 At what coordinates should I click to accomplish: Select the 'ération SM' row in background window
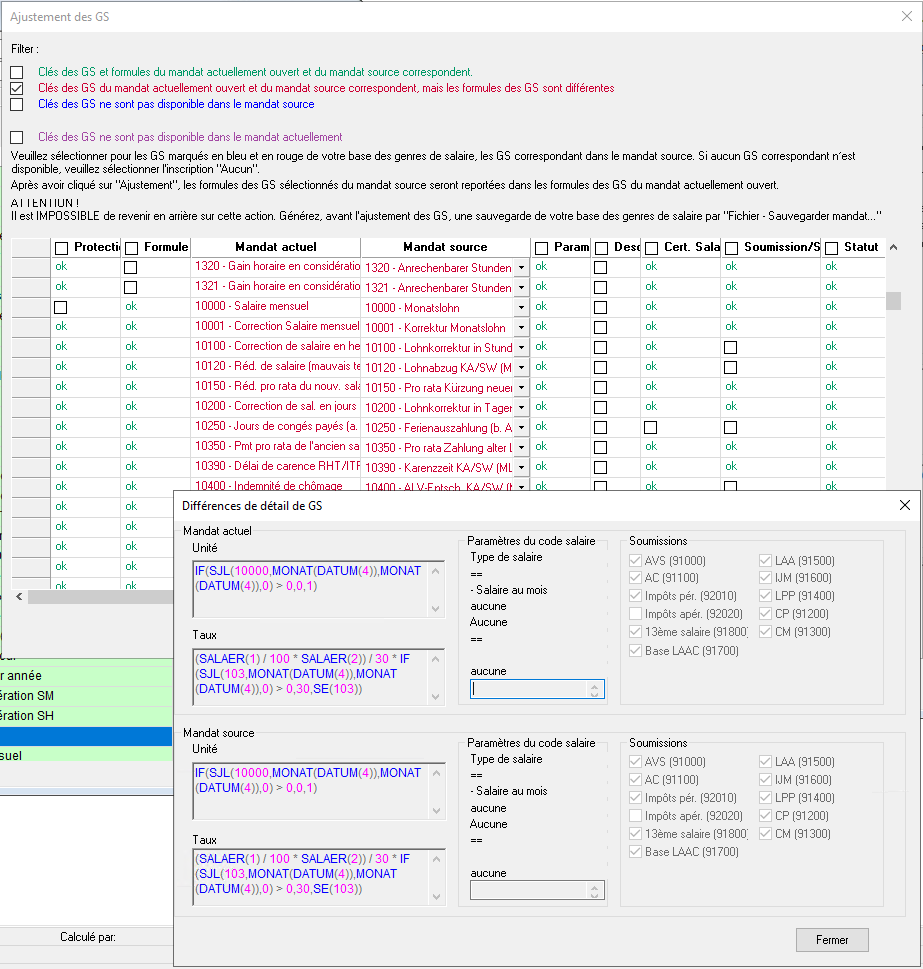click(86, 696)
